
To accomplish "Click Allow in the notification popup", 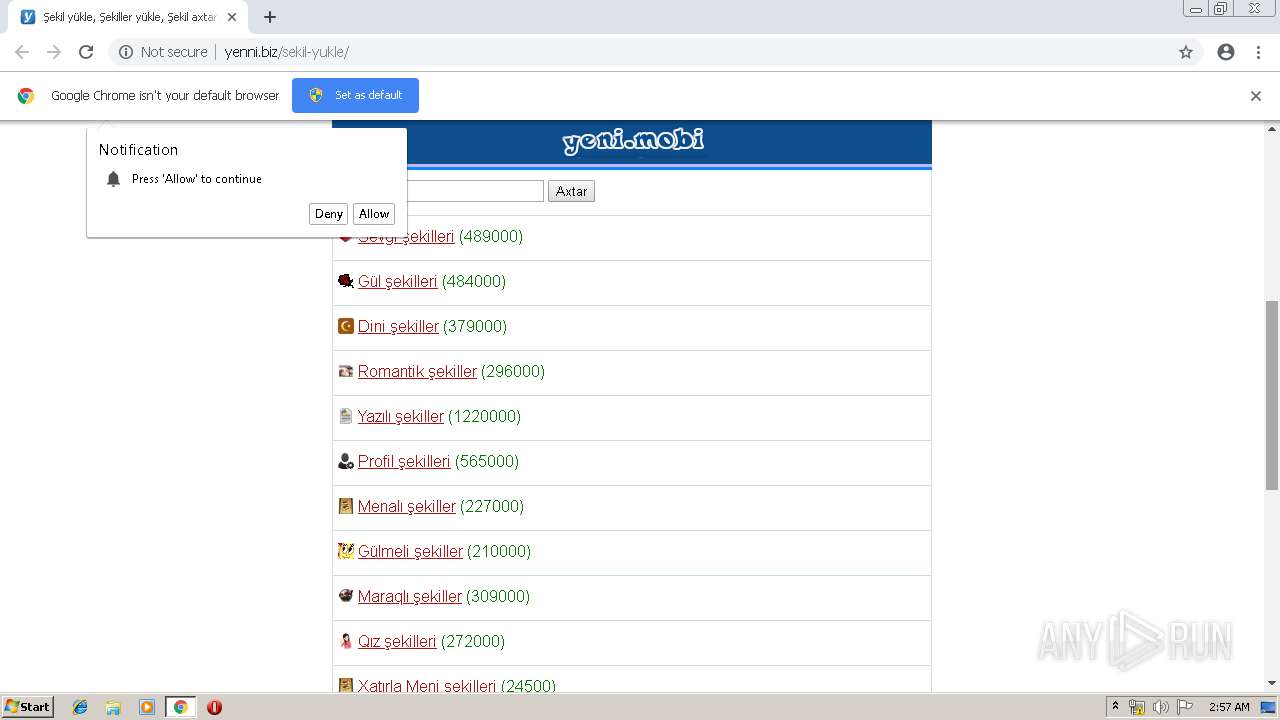I will point(374,214).
